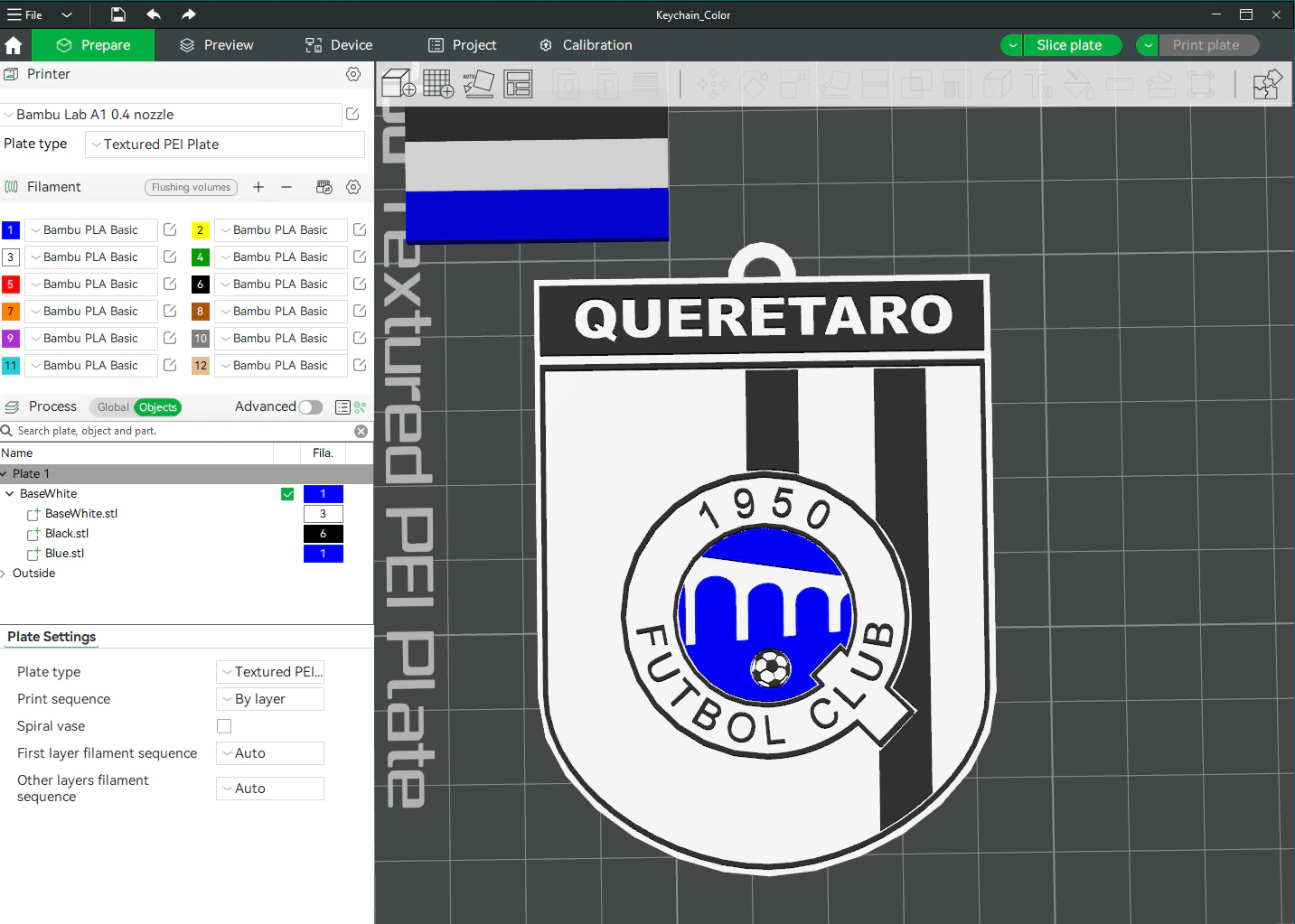Image resolution: width=1295 pixels, height=924 pixels.
Task: Edit the Bambu Lab A1 printer preset
Action: tap(353, 114)
